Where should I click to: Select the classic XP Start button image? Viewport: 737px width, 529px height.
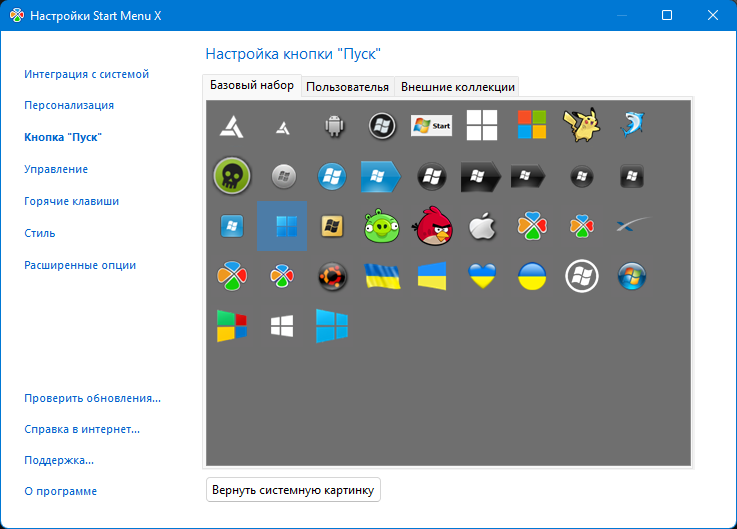(432, 126)
